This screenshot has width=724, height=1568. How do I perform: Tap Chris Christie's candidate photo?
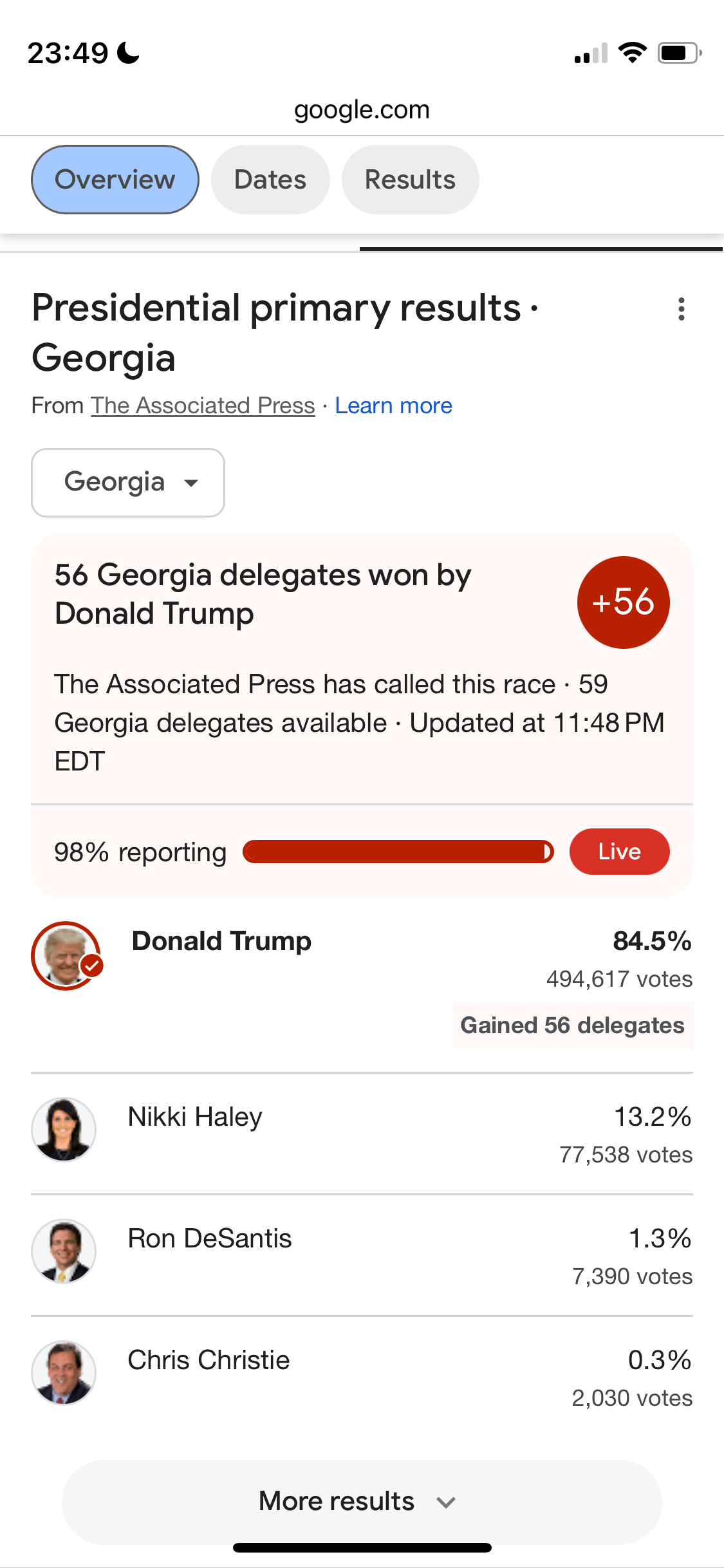pos(64,1372)
